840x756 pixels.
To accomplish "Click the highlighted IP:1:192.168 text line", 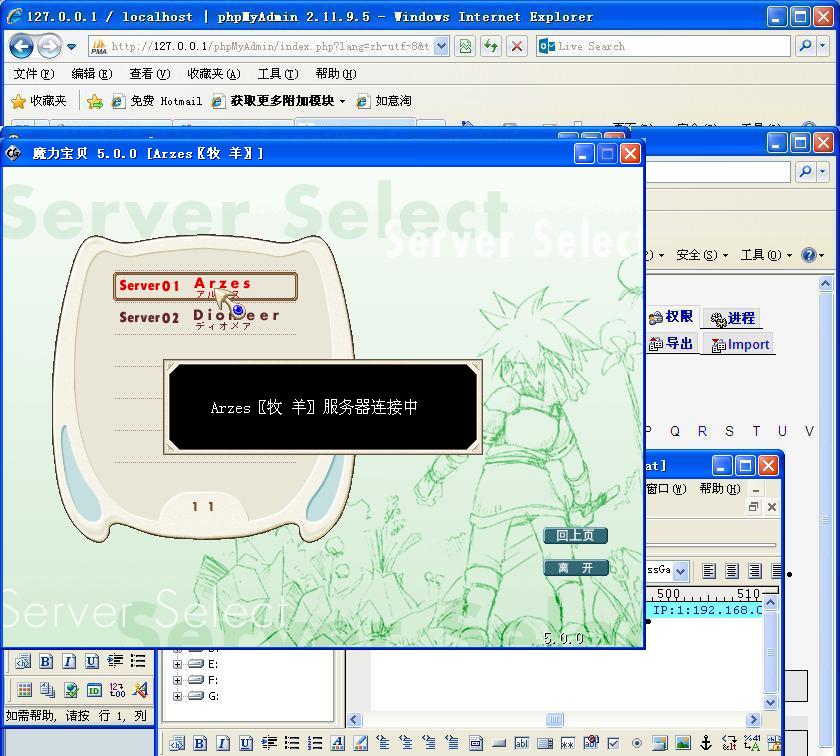I will pyautogui.click(x=705, y=610).
